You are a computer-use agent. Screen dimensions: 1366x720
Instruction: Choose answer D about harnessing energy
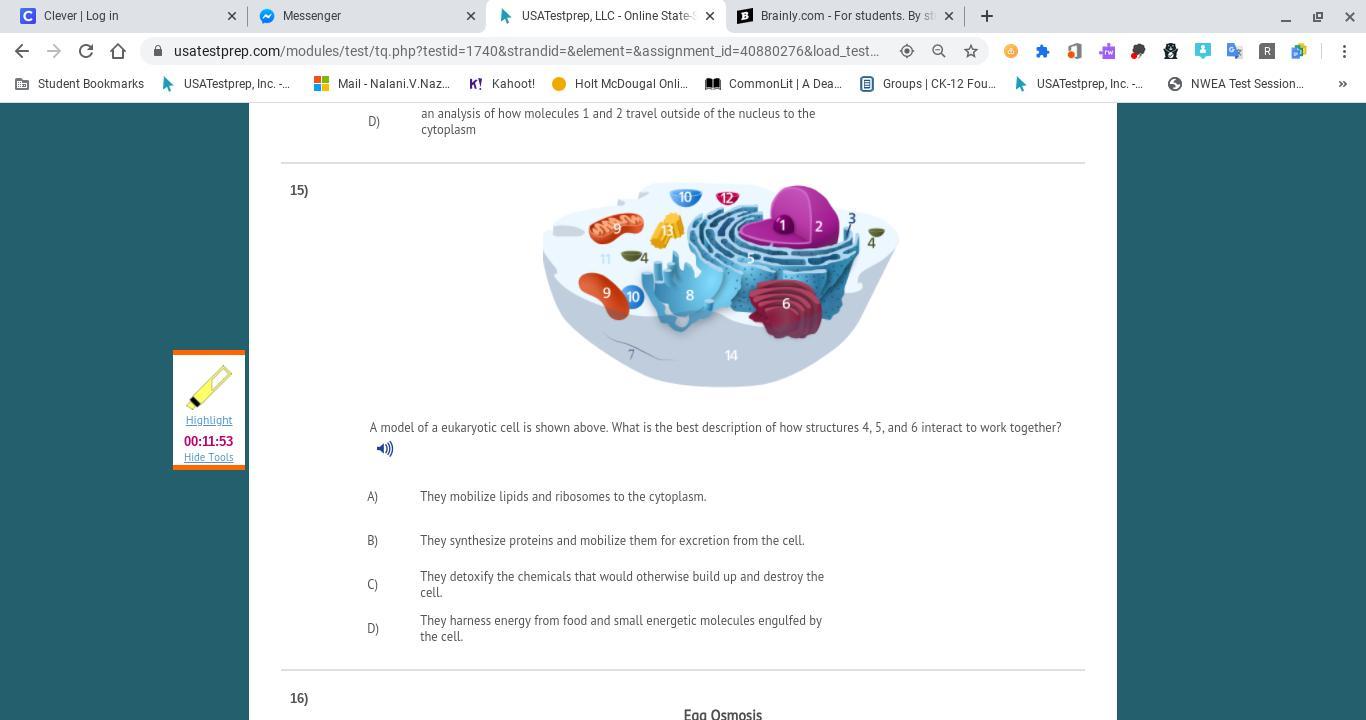tap(621, 629)
